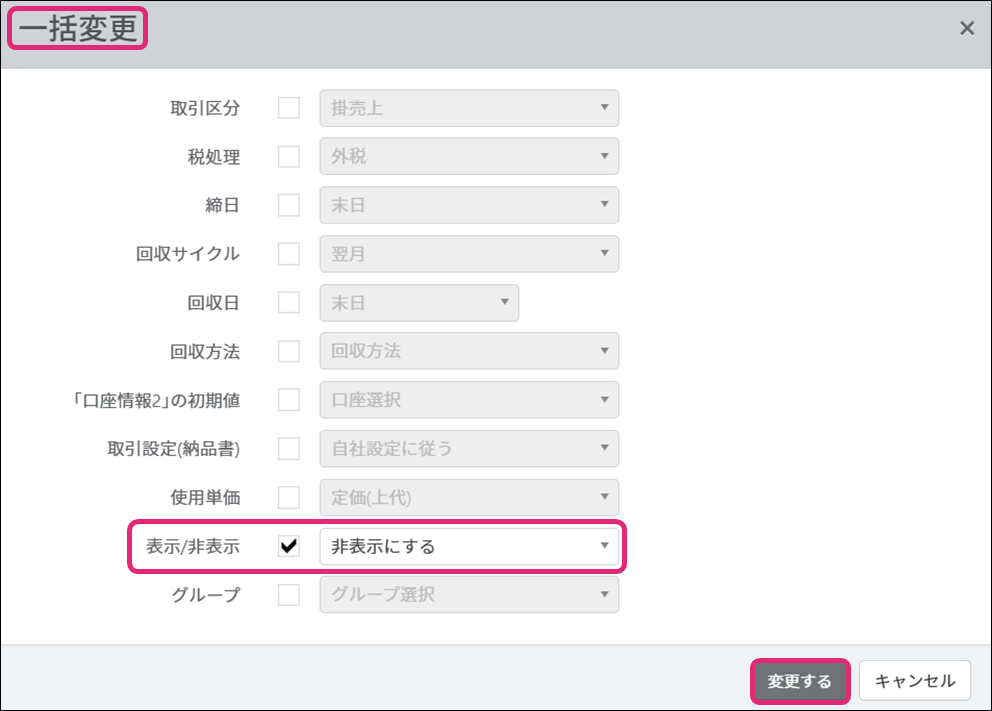Tick the 回収日 checkbox

point(289,302)
